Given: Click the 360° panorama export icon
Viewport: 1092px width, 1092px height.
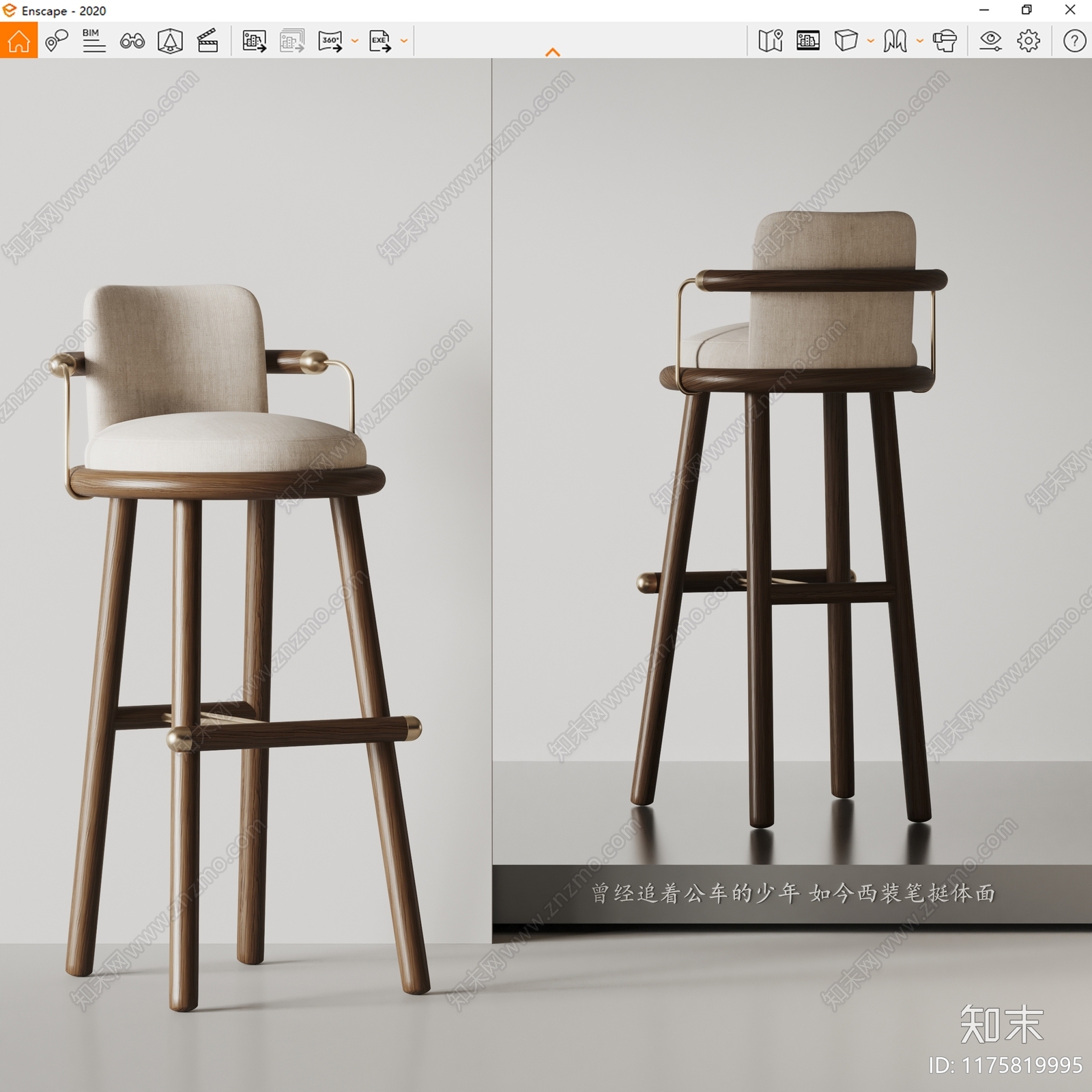Looking at the screenshot, I should 331,41.
